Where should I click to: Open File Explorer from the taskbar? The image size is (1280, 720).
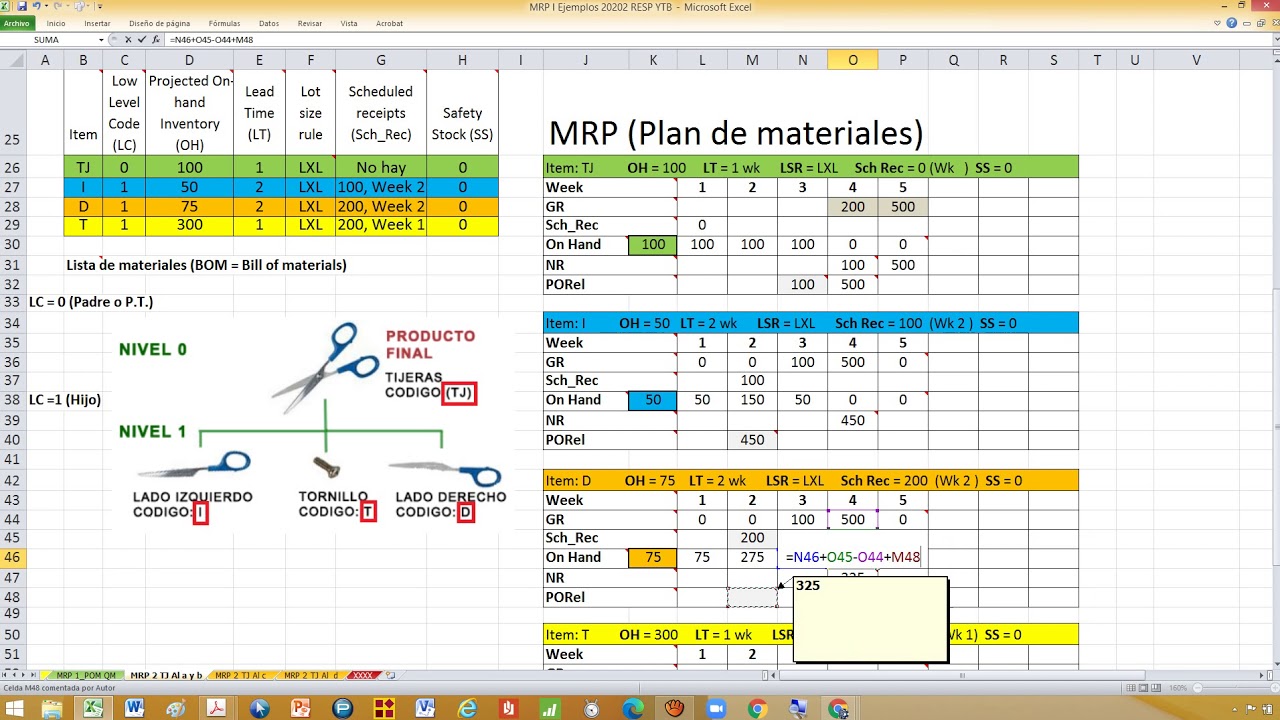[52, 708]
